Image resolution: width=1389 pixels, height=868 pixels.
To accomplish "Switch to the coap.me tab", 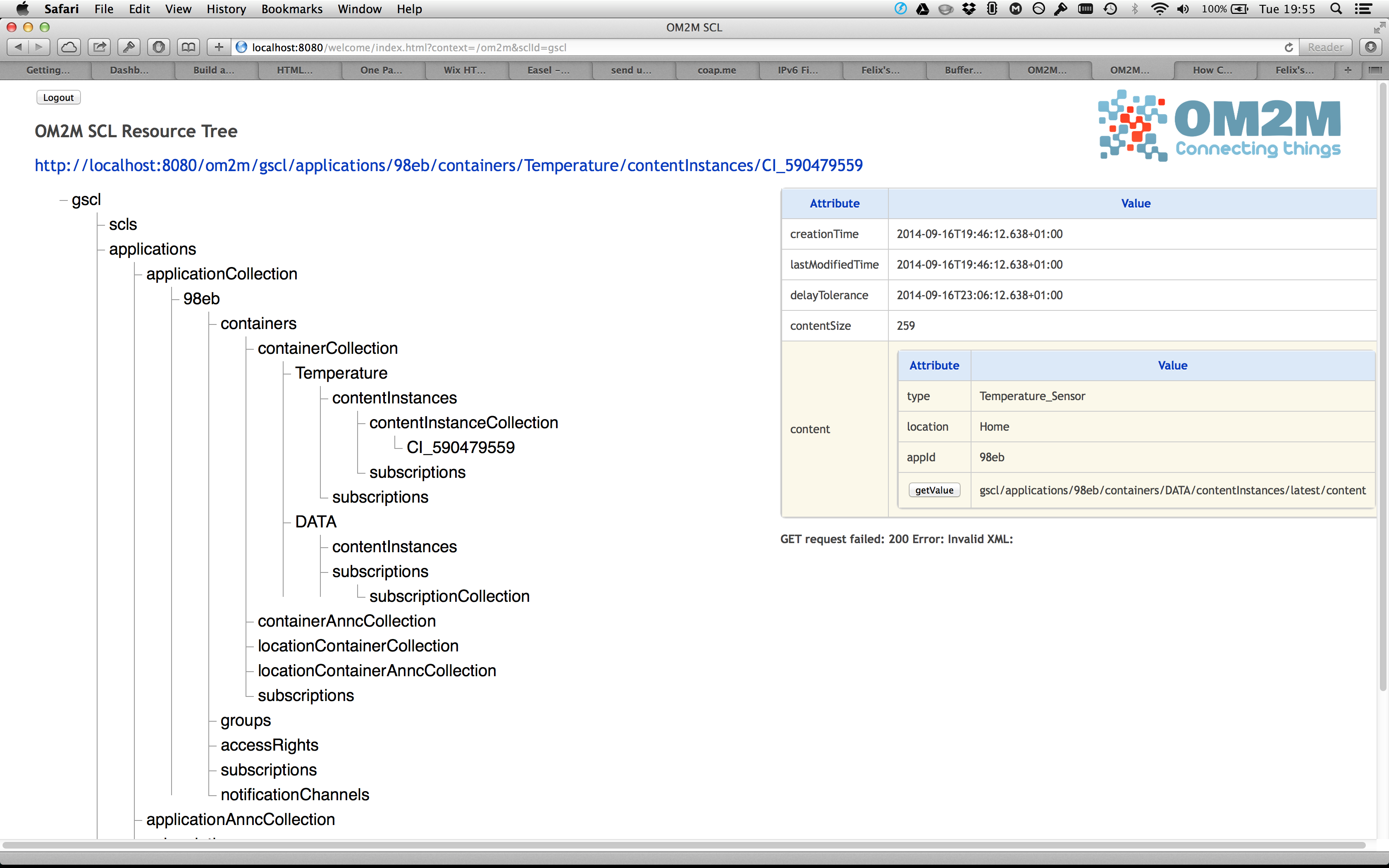I will [716, 70].
